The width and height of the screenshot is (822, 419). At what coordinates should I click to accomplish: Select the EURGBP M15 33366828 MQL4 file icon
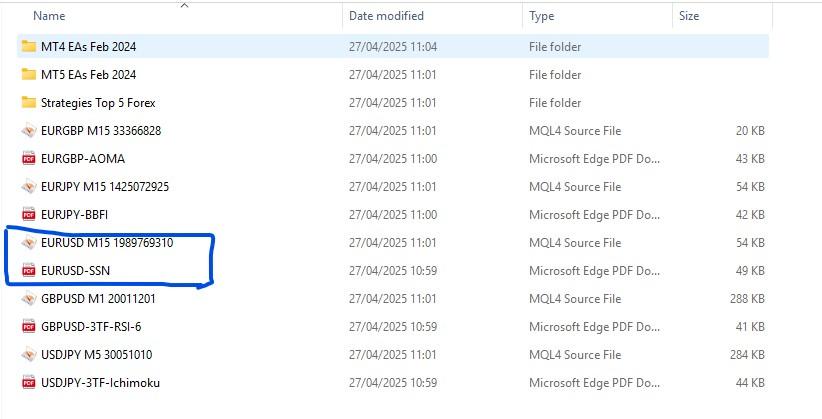click(28, 131)
